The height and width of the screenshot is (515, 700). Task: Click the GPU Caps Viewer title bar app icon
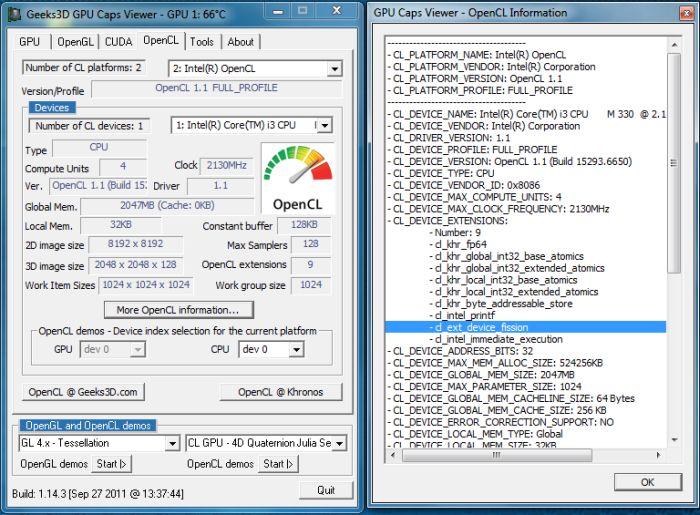pos(15,14)
